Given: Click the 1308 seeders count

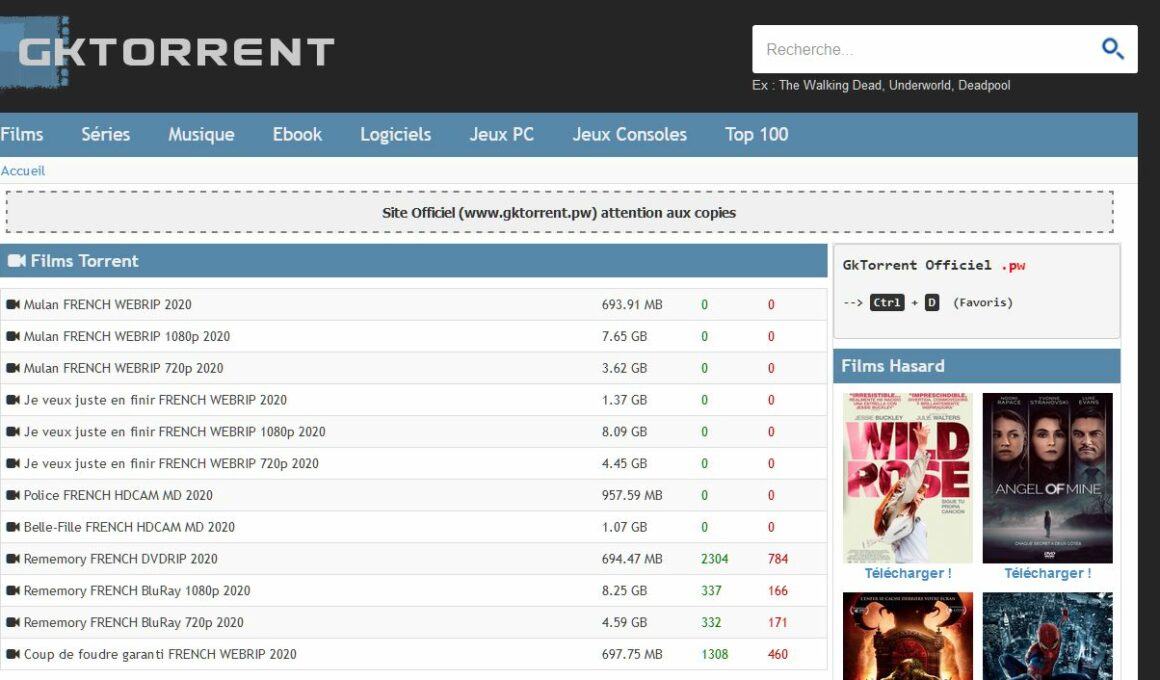Looking at the screenshot, I should click(715, 654).
